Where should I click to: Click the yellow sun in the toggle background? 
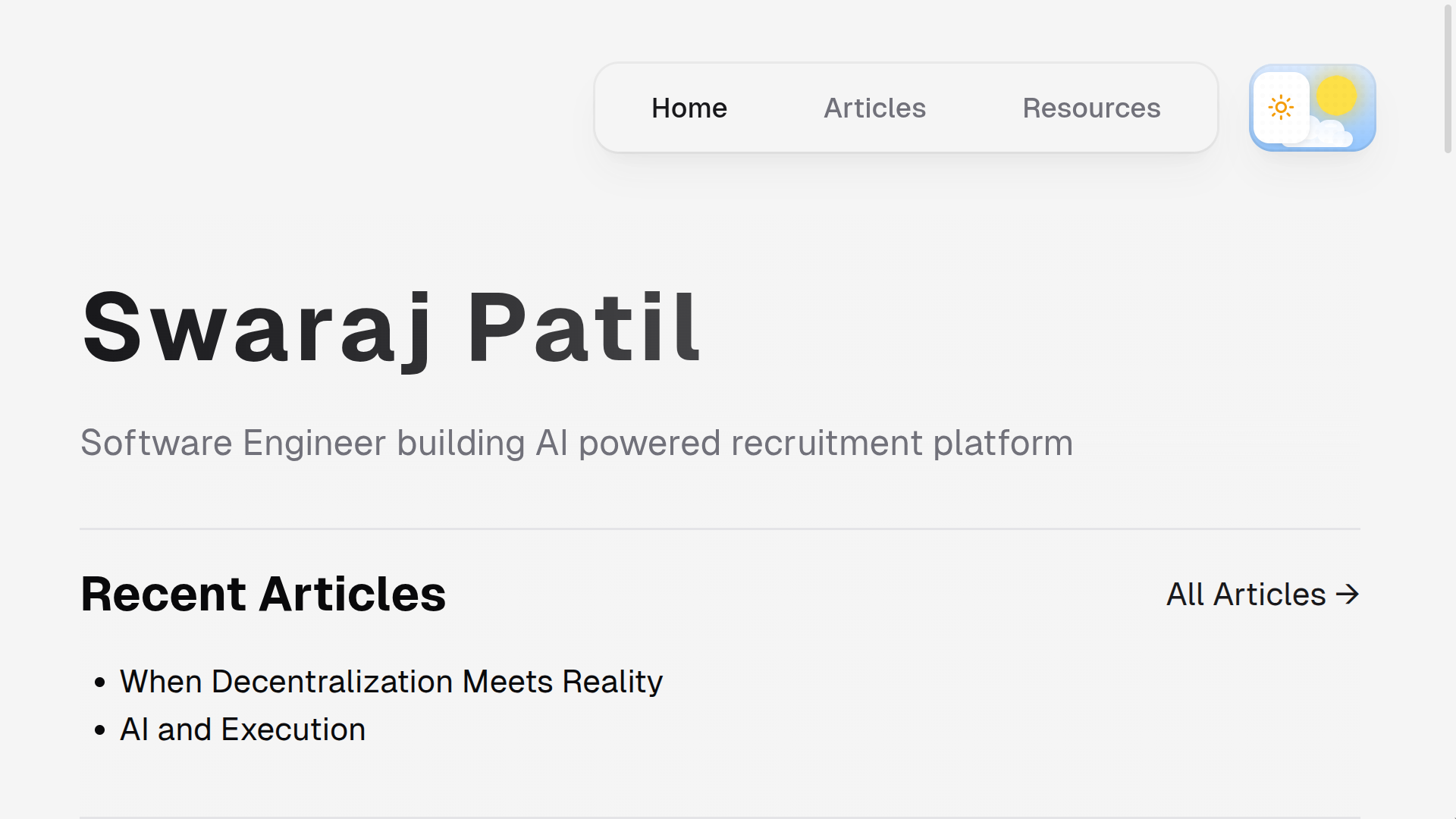pos(1336,96)
